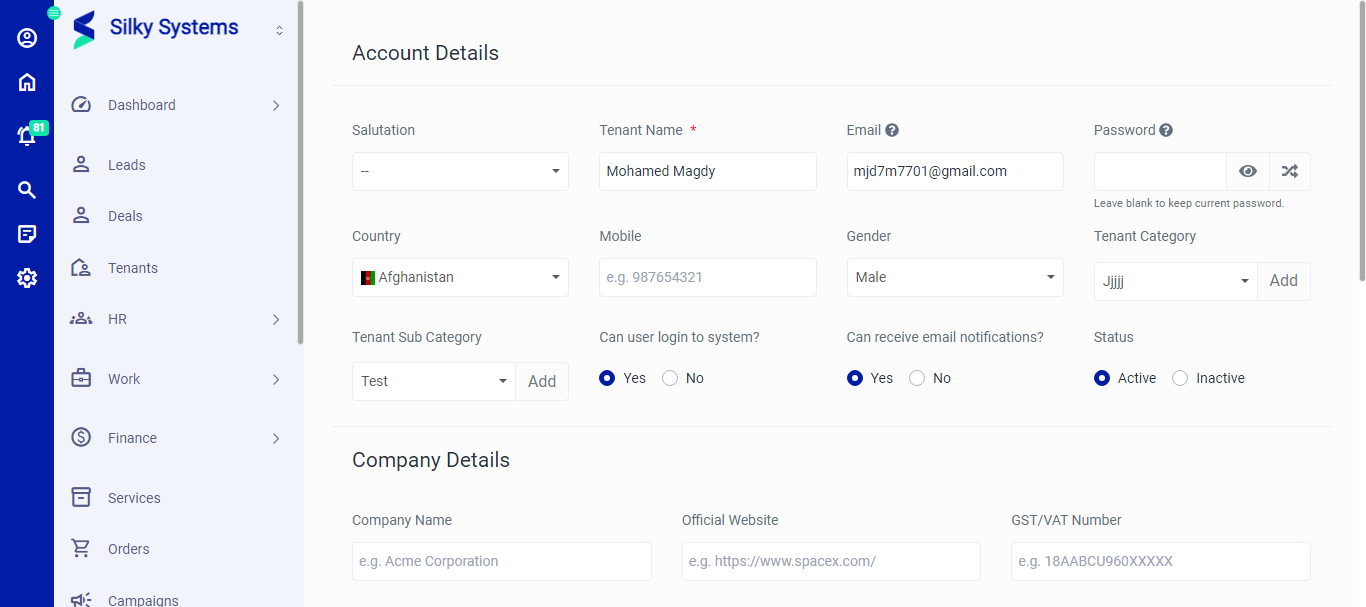Open the Country dropdown showing Afghanistan
The width and height of the screenshot is (1366, 607).
click(460, 277)
